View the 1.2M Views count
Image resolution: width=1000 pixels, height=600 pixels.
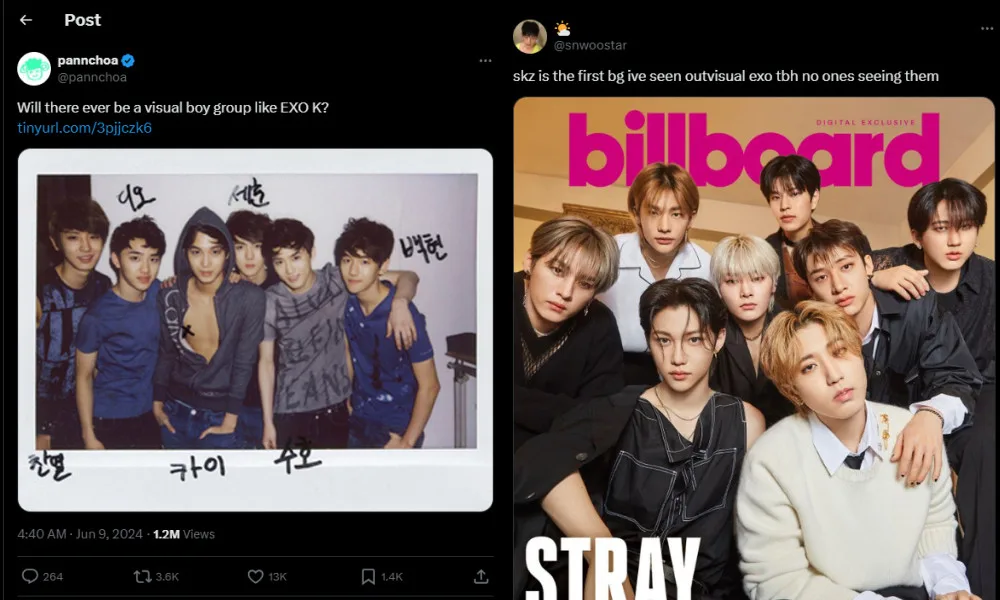point(184,534)
